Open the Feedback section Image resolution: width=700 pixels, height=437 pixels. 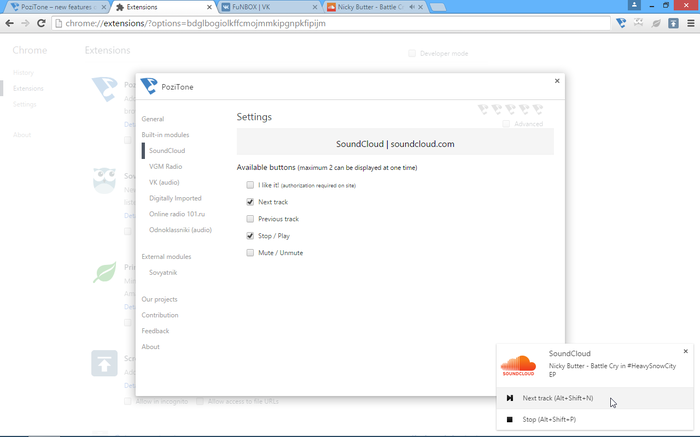155,331
